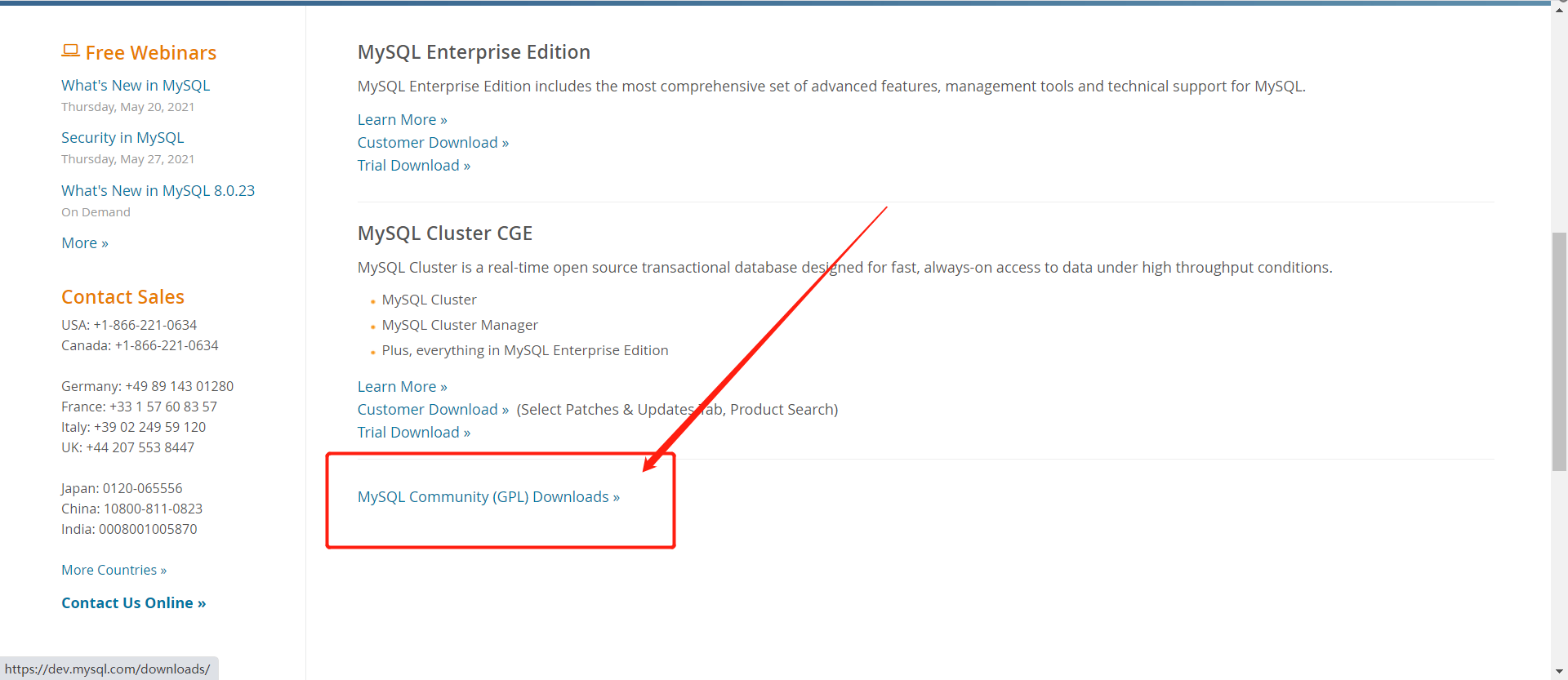Click the India phone number 0008001005870

(x=148, y=530)
